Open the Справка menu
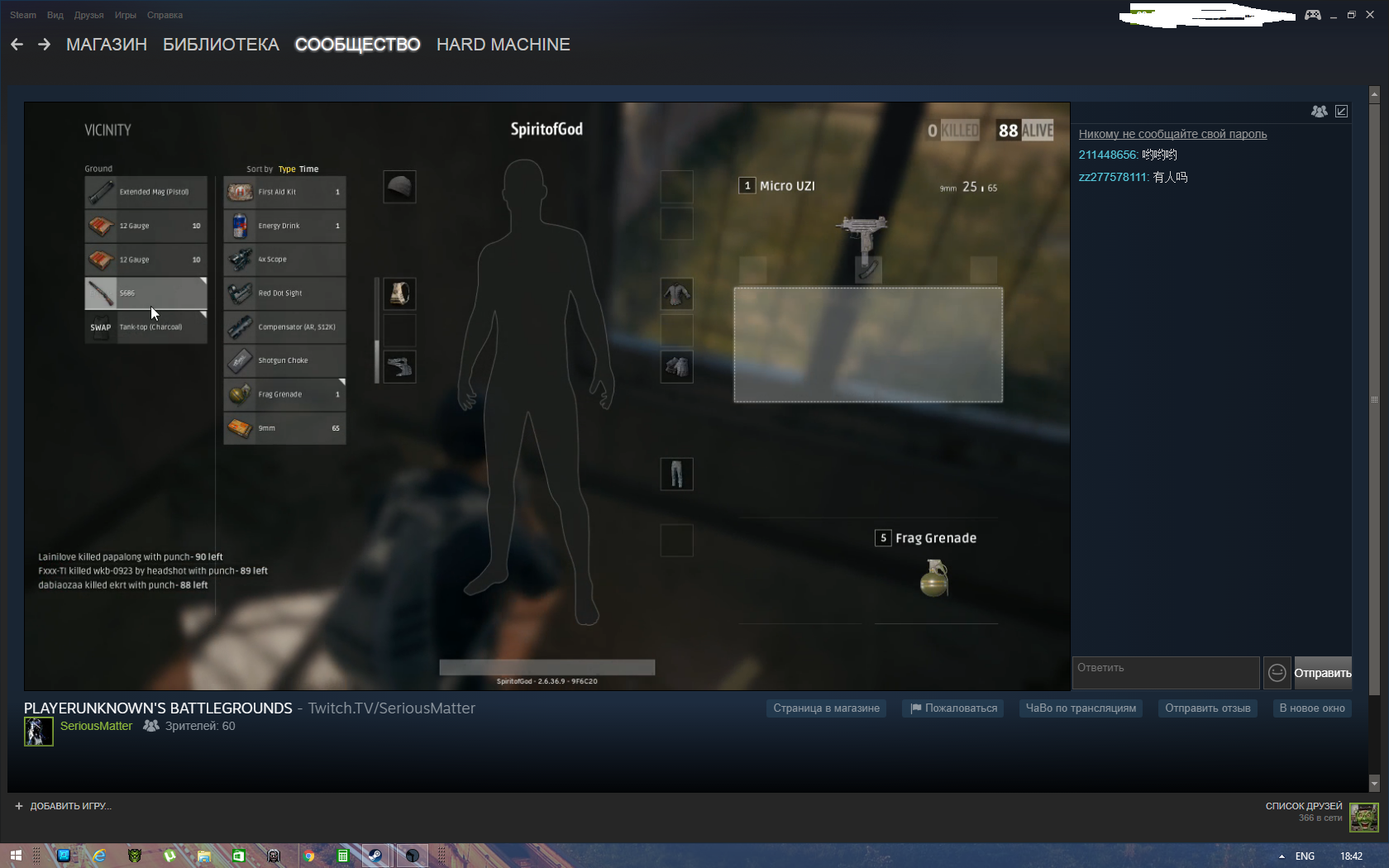Screen dimensions: 1389x868 (x=165, y=15)
